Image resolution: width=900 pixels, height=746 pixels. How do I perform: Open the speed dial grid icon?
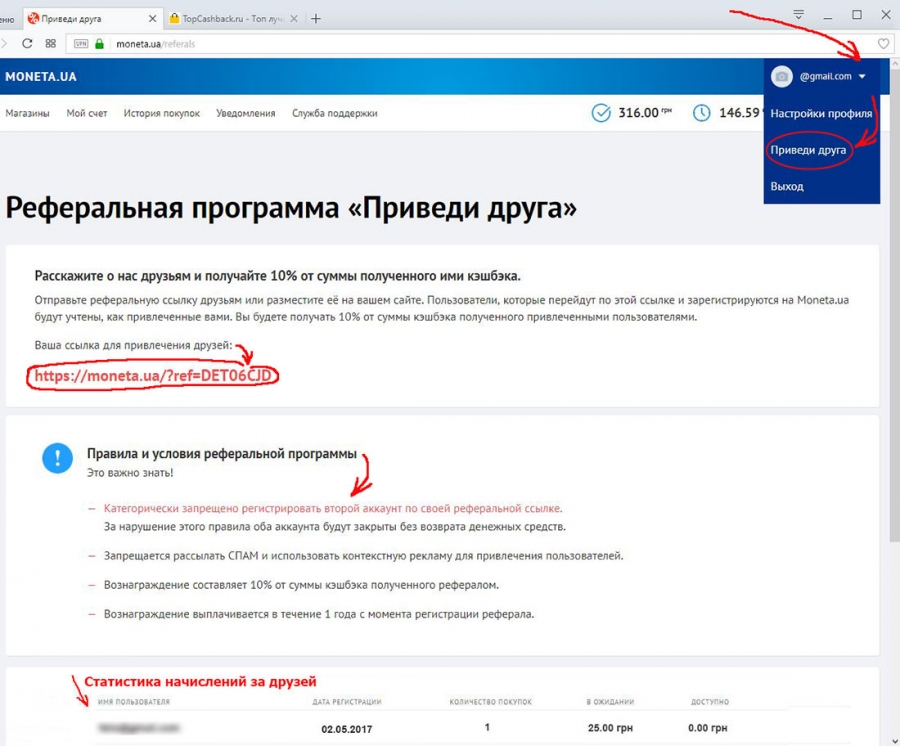pos(51,44)
